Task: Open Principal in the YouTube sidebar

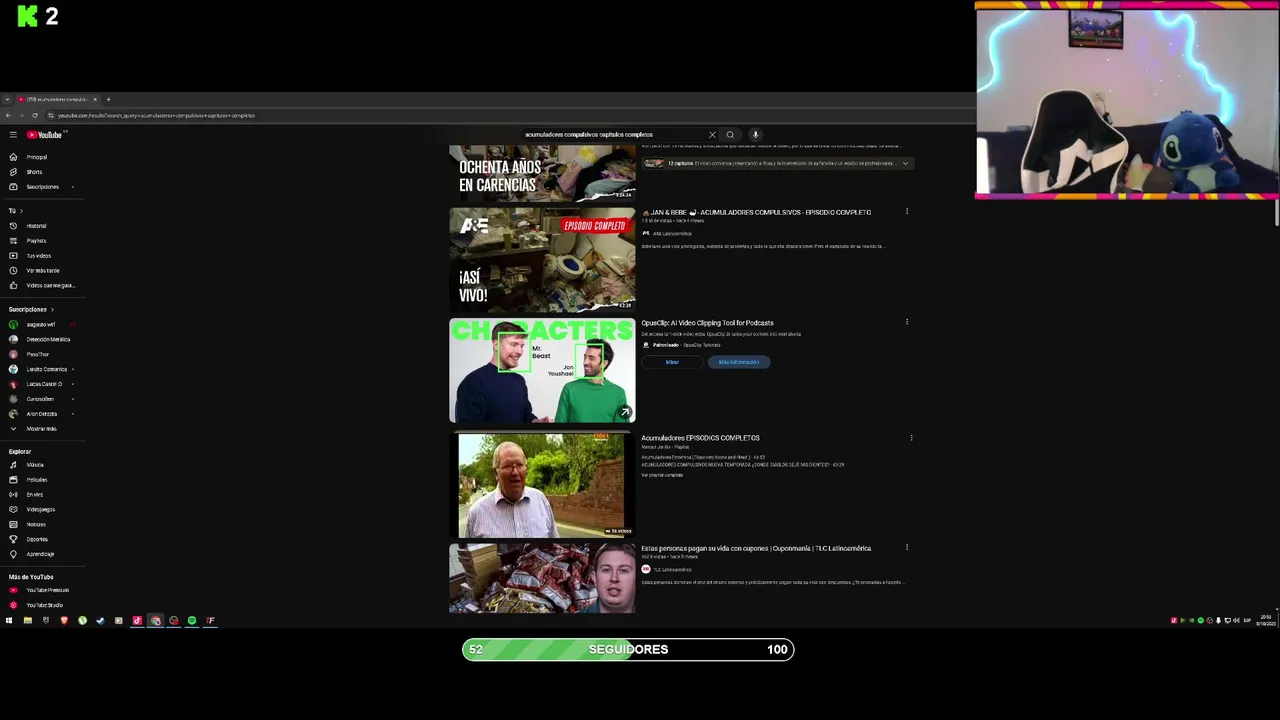Action: [37, 157]
